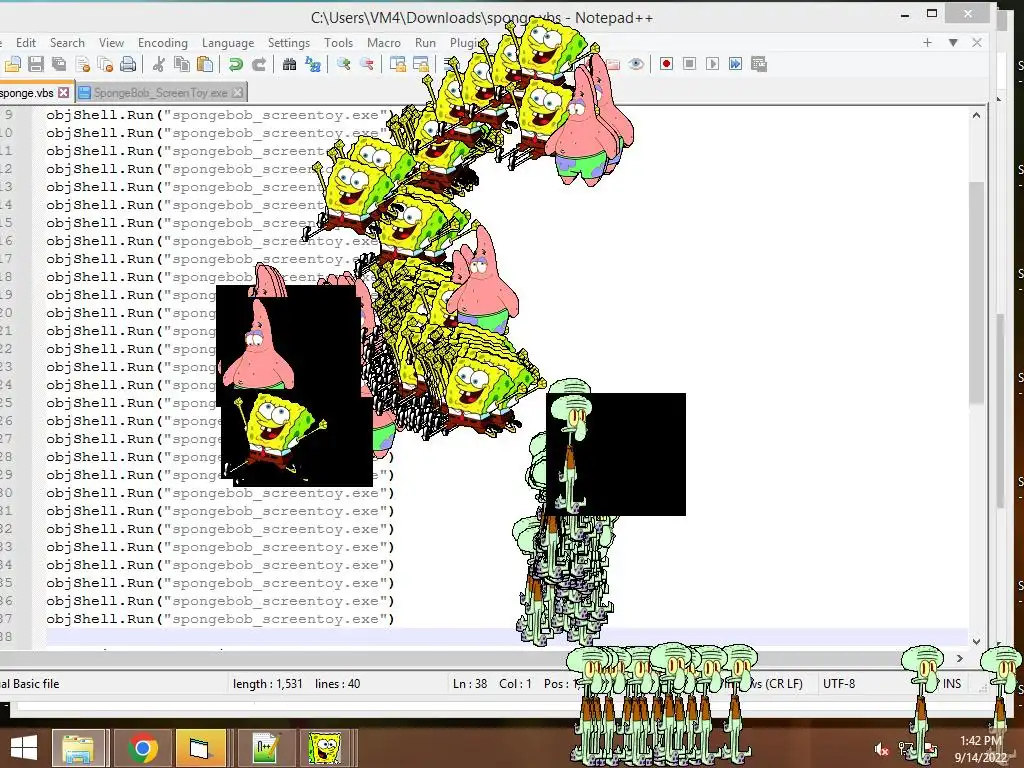Image resolution: width=1024 pixels, height=768 pixels.
Task: Close the SpongeBob_ScreenToy.exe tab with its X
Action: click(238, 93)
